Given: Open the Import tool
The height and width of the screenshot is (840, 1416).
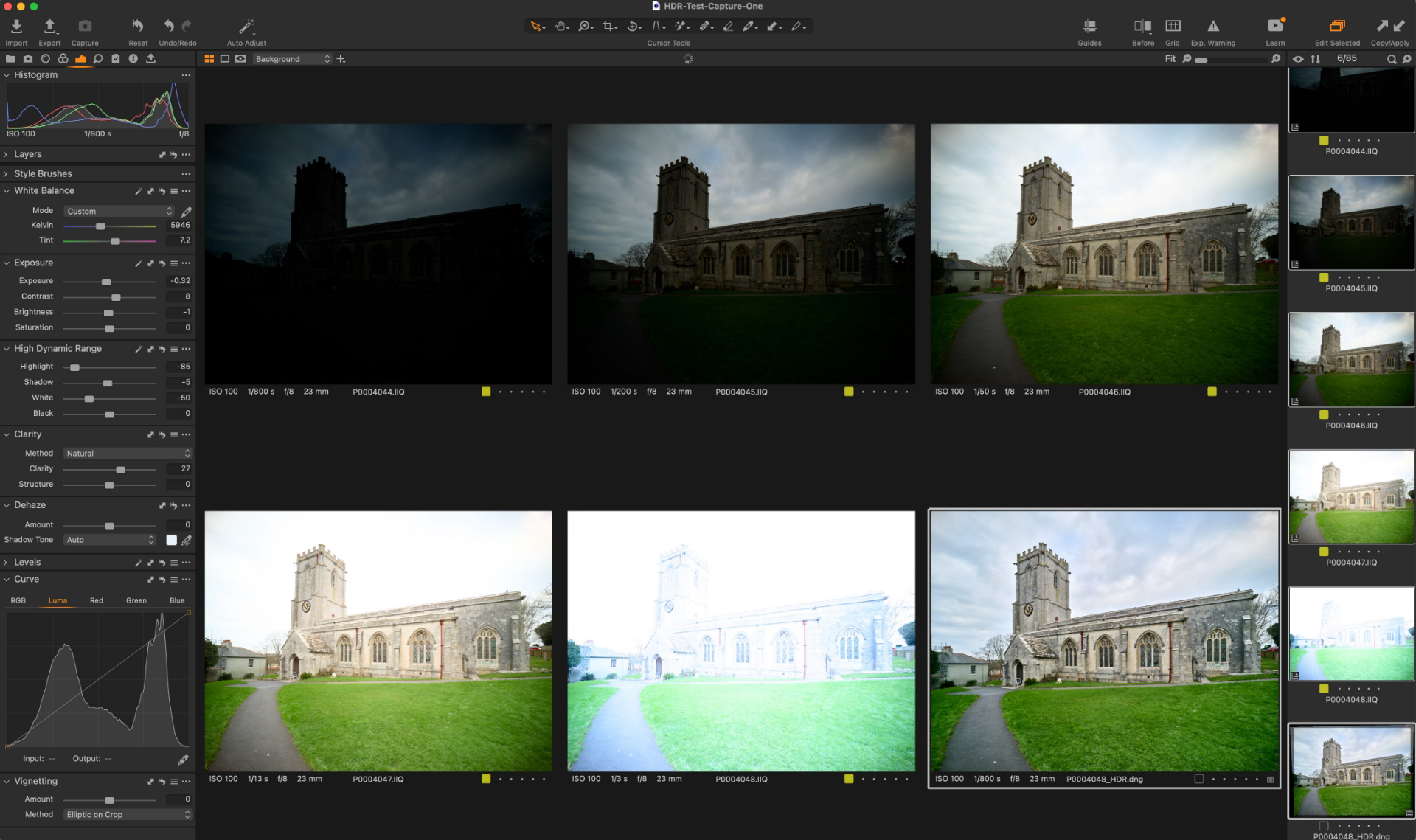Looking at the screenshot, I should 15,26.
